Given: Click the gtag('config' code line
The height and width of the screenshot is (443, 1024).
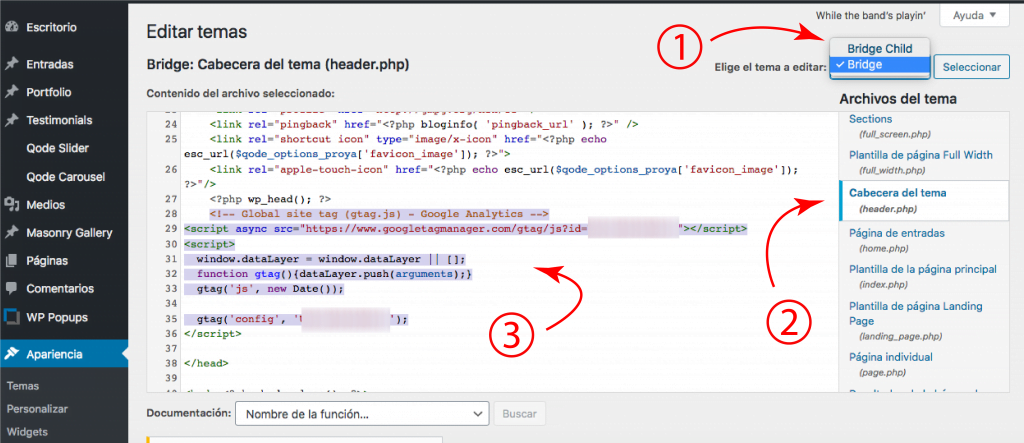Looking at the screenshot, I should 302,320.
